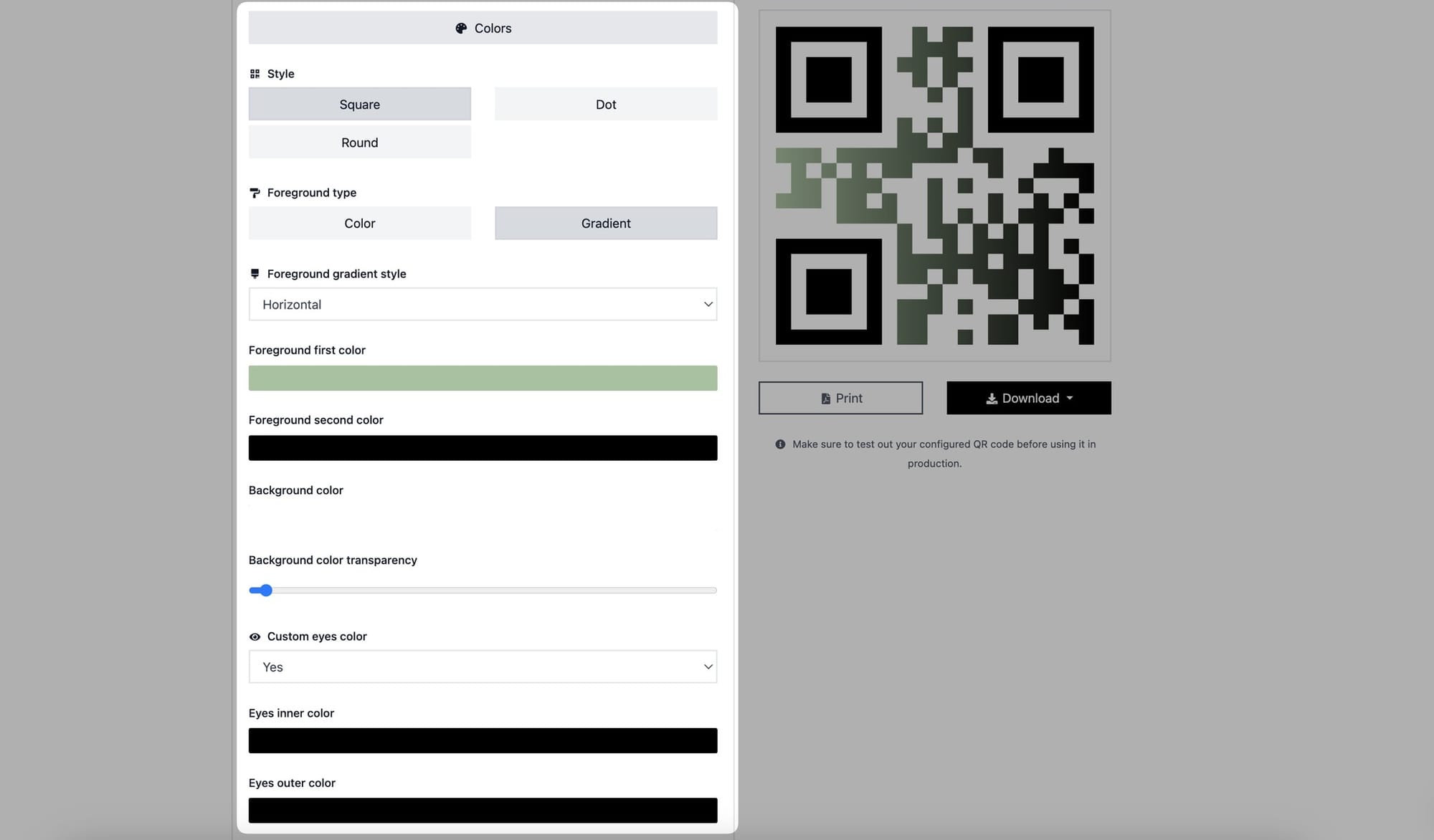
Task: Select the Square style option
Action: [359, 103]
